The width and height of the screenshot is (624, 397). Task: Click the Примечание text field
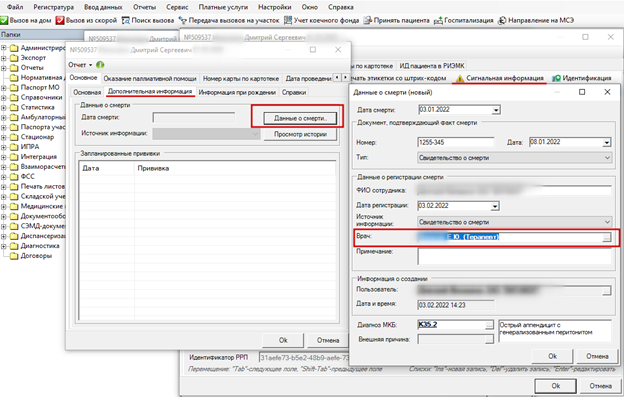point(514,256)
